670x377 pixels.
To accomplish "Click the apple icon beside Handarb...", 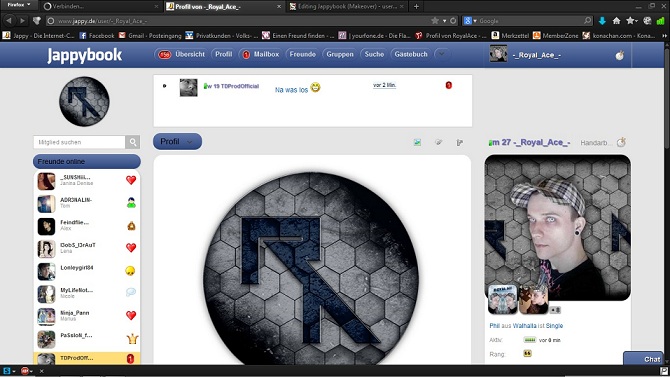I will [x=621, y=142].
